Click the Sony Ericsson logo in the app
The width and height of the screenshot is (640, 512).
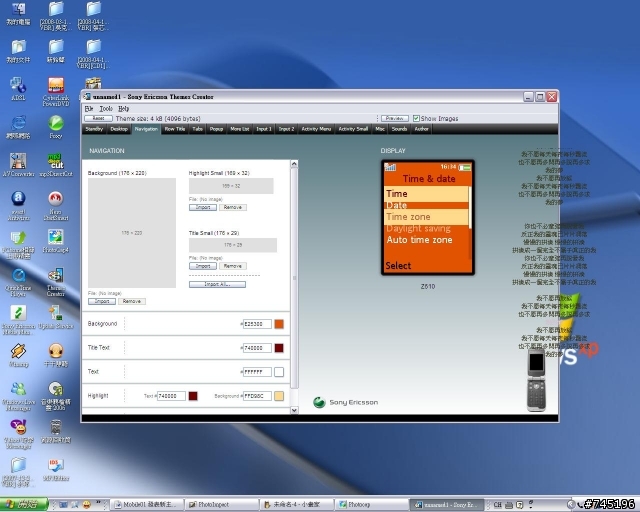pos(345,402)
